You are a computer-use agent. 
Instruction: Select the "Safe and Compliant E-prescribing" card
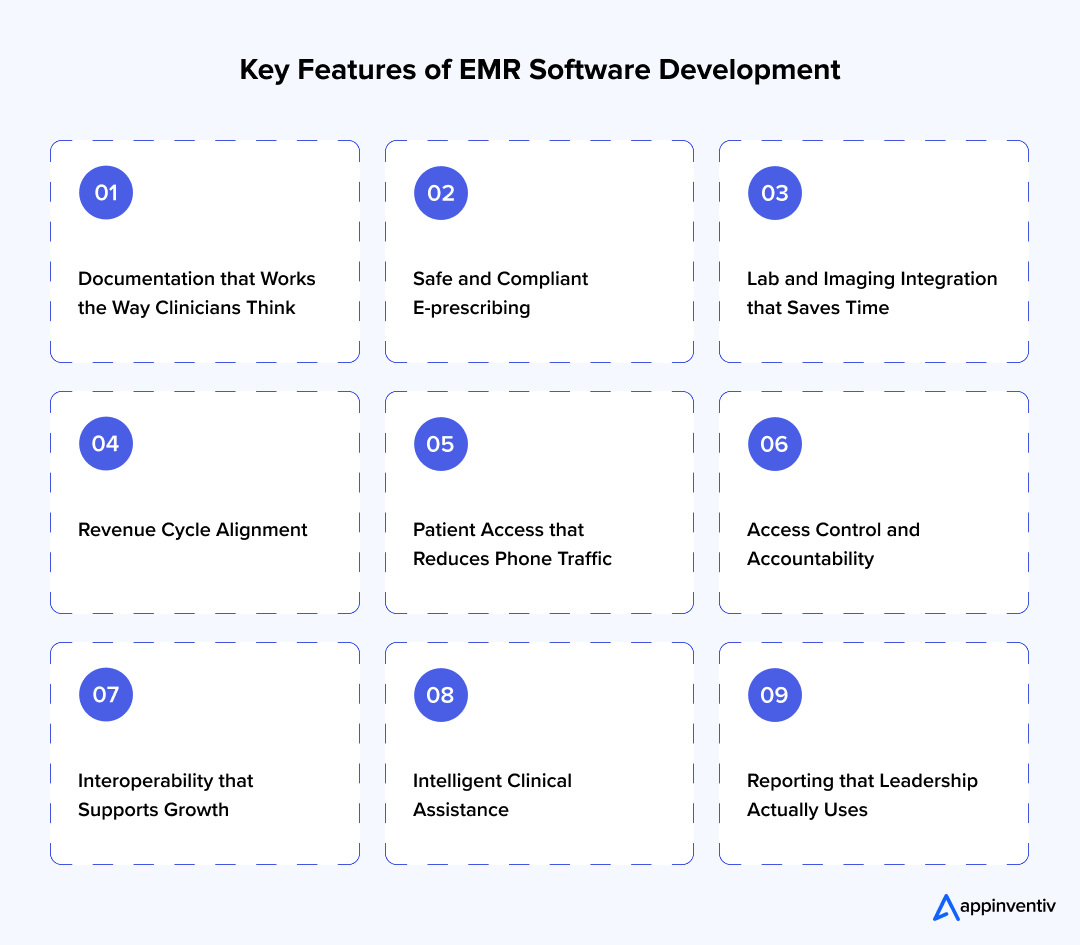click(539, 251)
